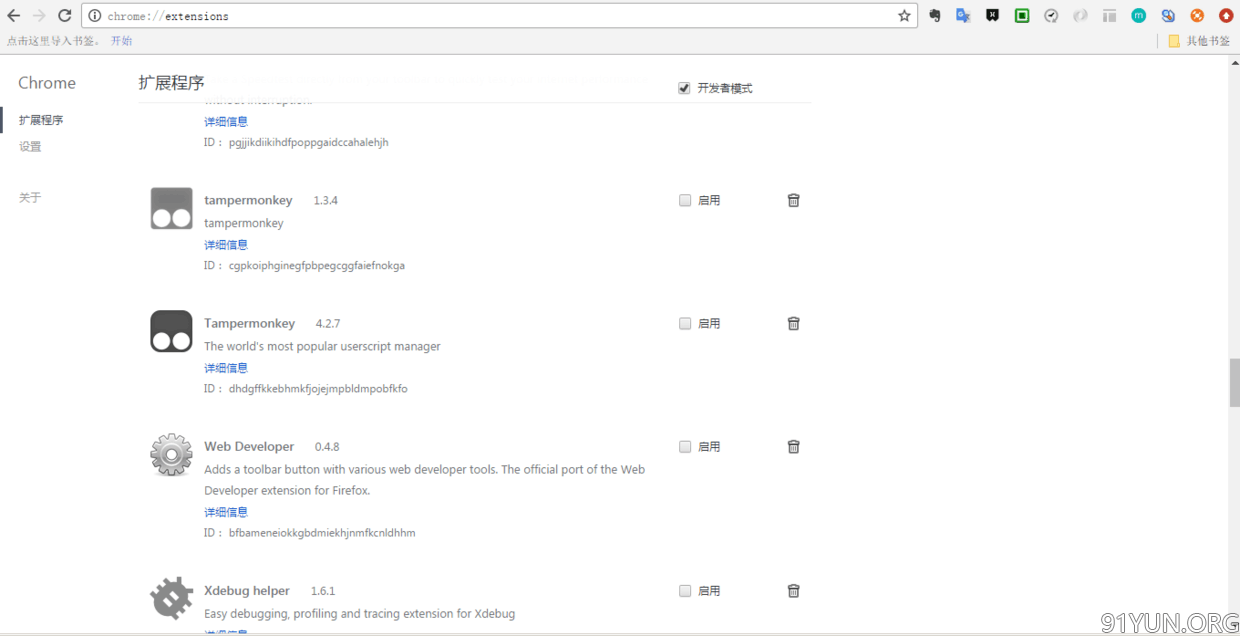Toggle the 开发者模式 developer mode checkbox

tap(684, 88)
